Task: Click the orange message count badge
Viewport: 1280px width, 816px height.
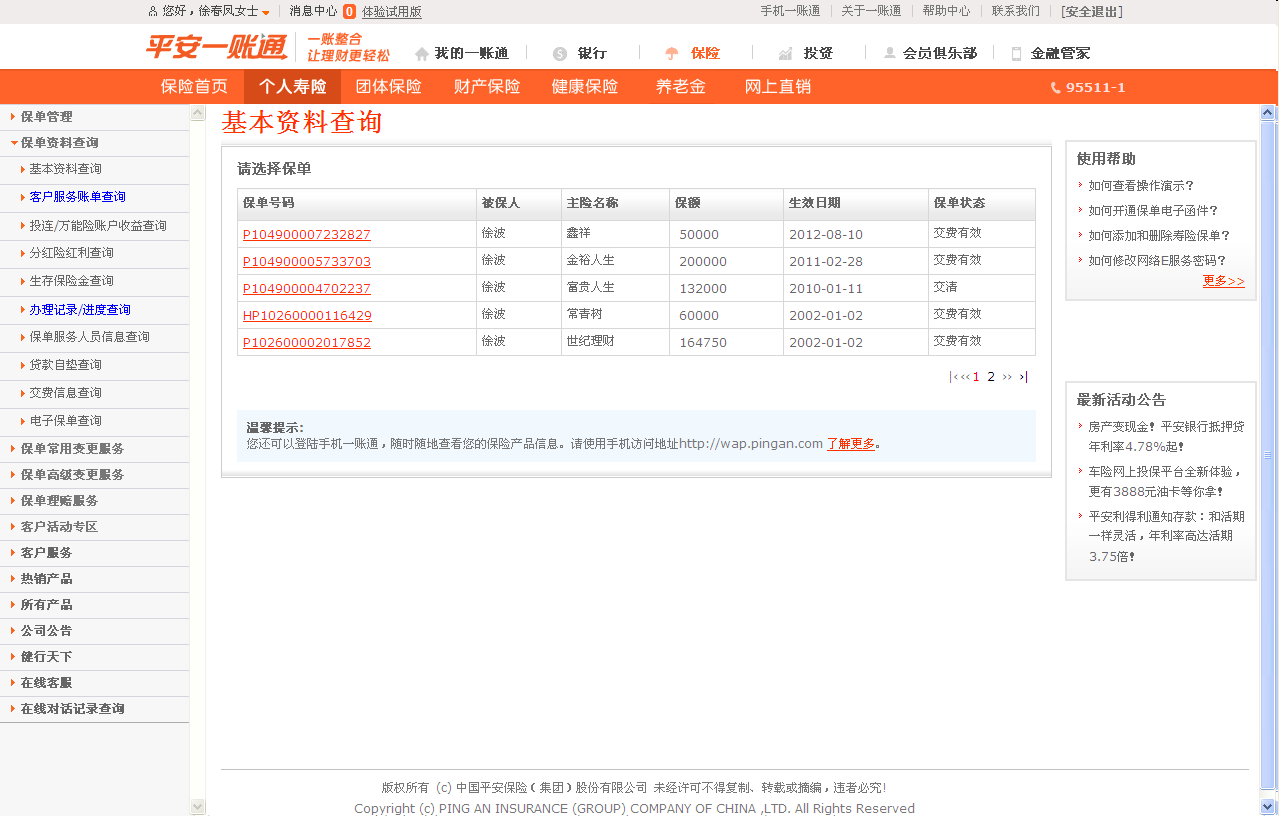Action: tap(349, 12)
